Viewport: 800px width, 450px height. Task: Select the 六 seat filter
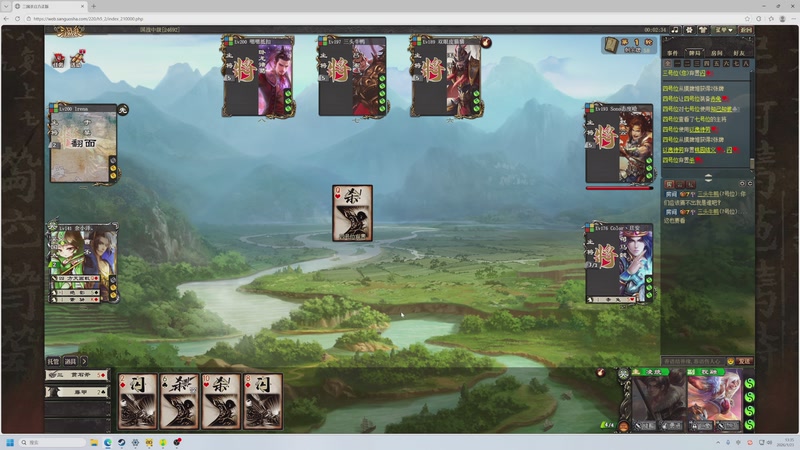pyautogui.click(x=727, y=63)
